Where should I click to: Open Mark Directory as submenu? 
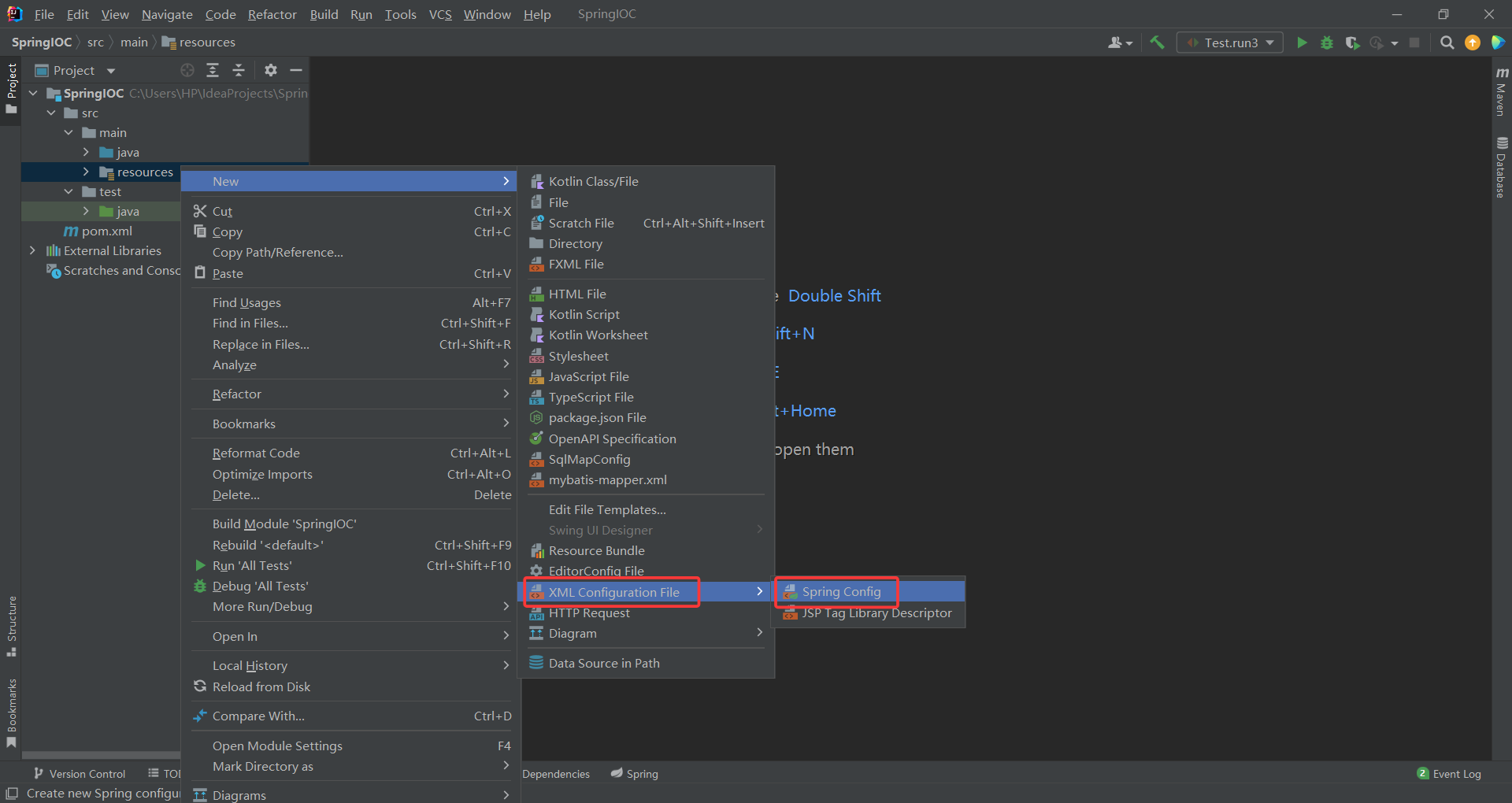click(350, 766)
